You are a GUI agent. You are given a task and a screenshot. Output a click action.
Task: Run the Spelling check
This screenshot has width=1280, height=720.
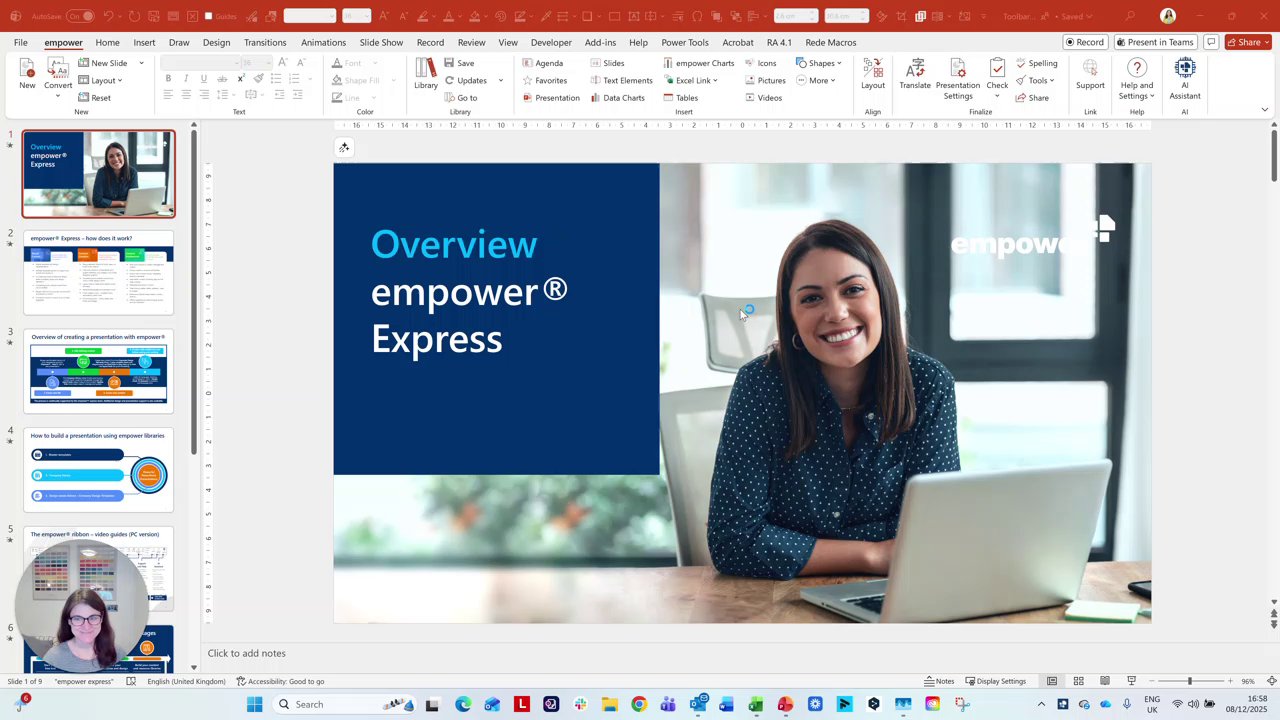click(x=1036, y=63)
